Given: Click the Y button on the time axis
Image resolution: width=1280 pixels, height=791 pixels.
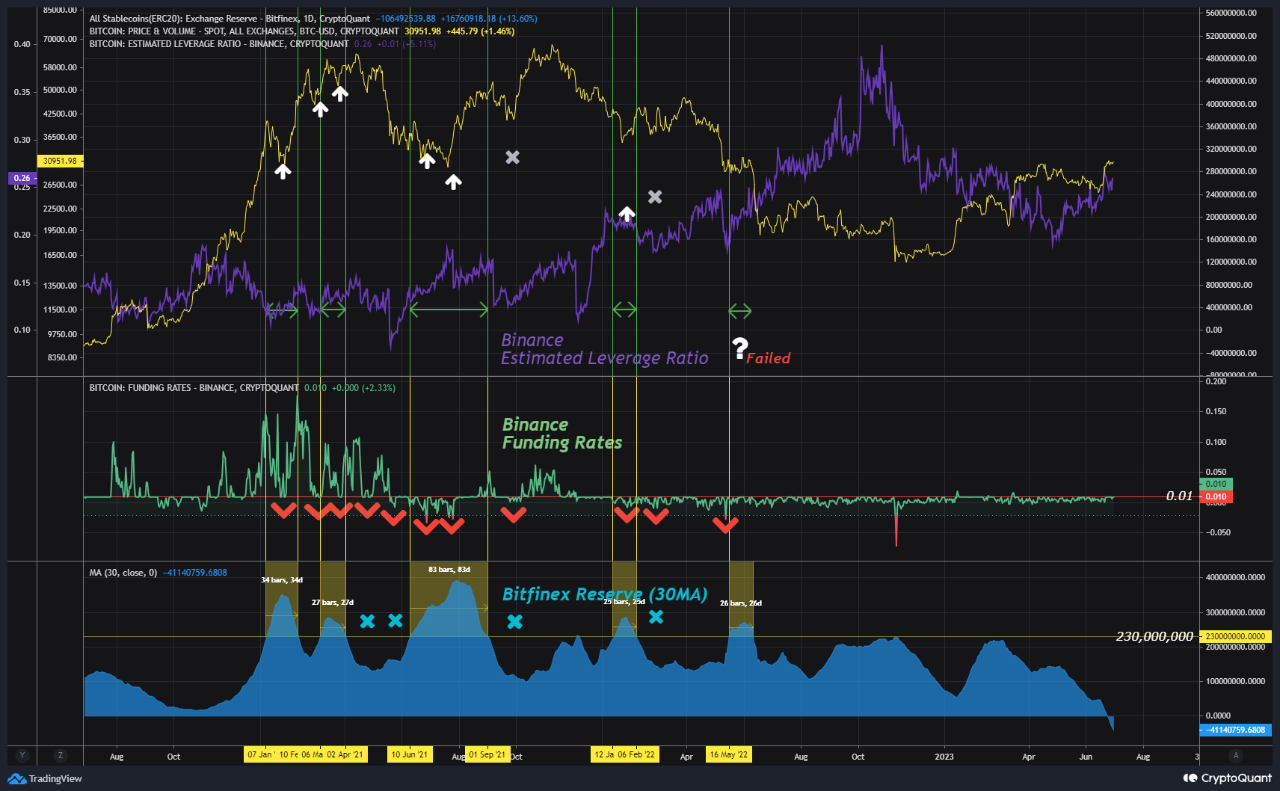Looking at the screenshot, I should [22, 755].
